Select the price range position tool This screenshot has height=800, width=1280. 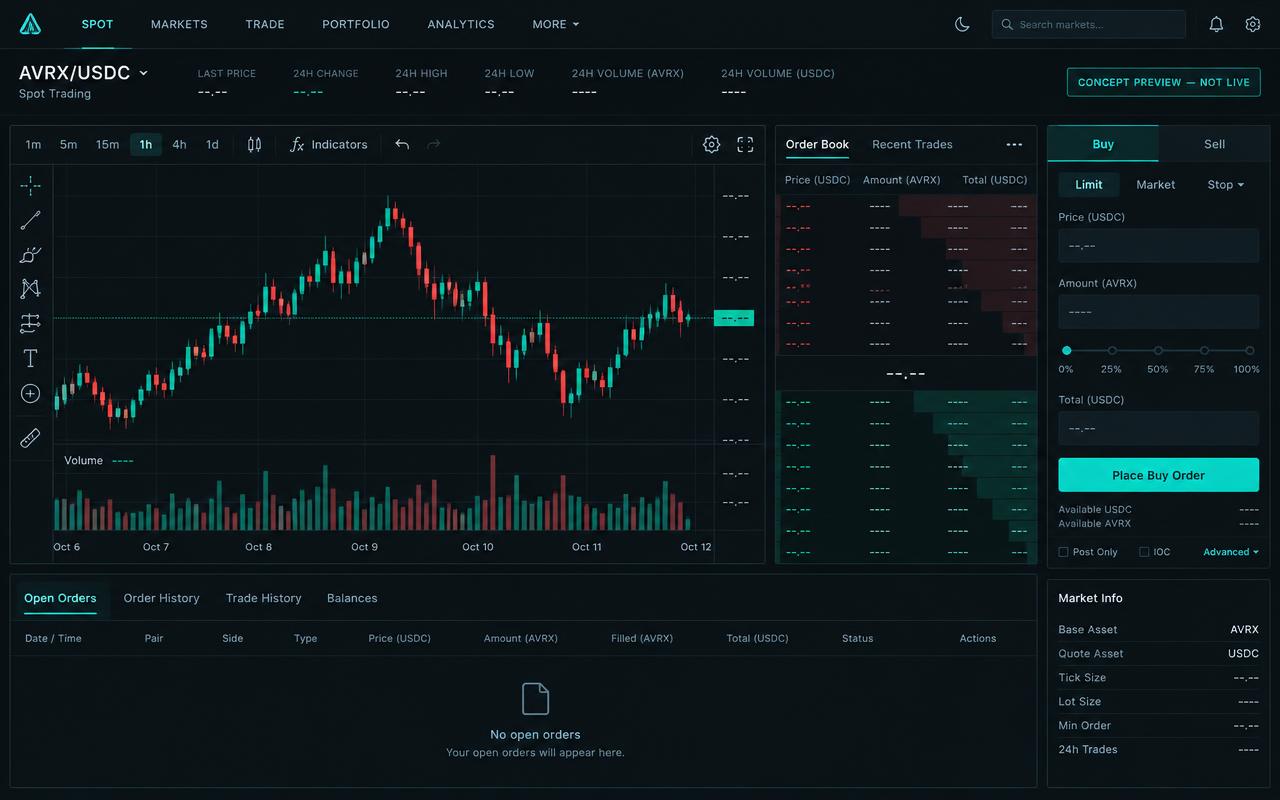[x=30, y=323]
